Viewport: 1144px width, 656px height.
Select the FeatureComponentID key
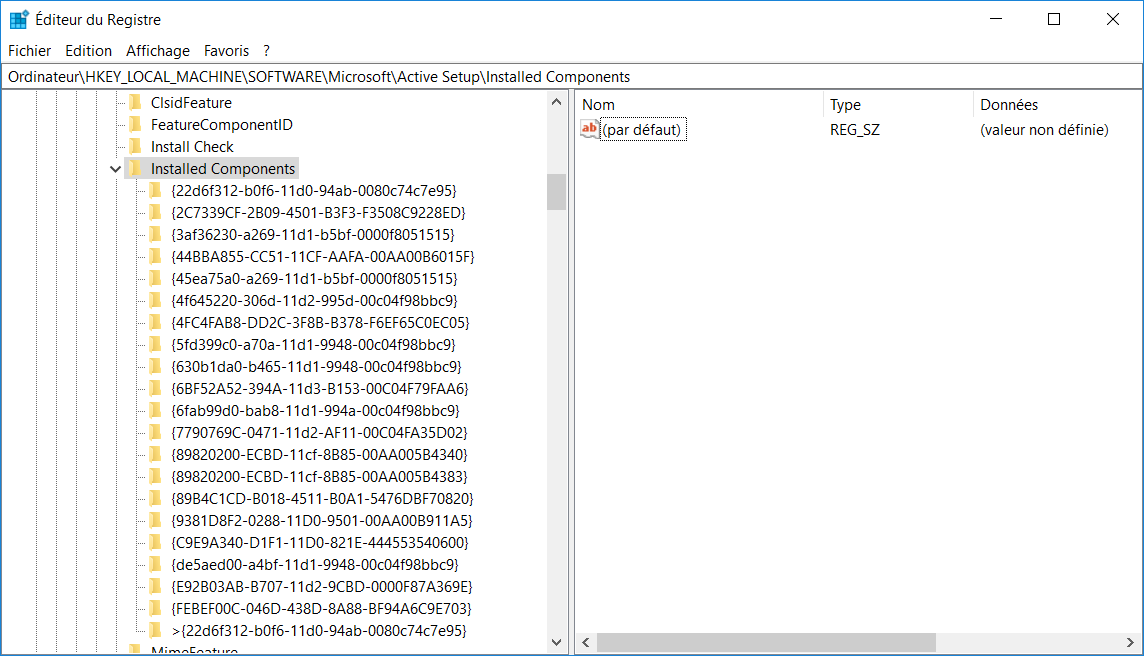(x=222, y=125)
